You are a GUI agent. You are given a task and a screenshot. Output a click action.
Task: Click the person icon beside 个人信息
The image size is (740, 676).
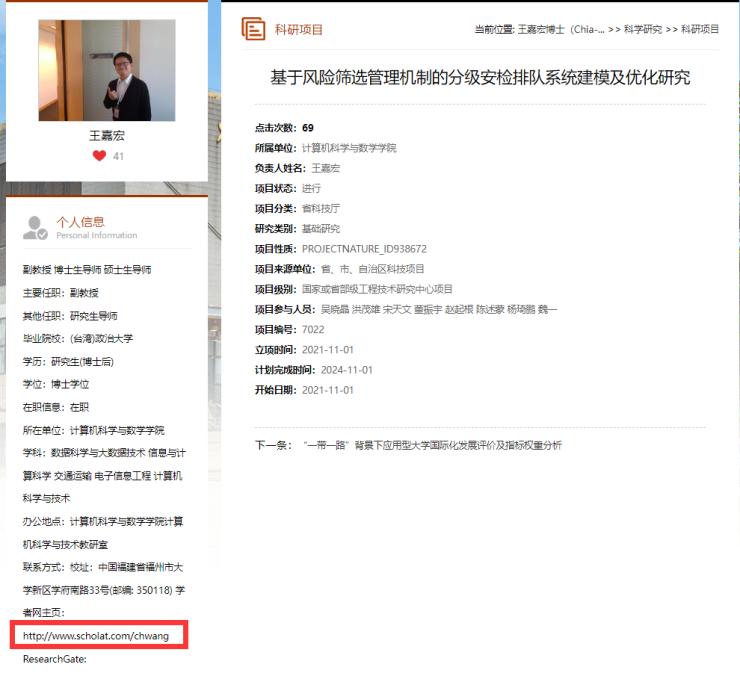click(35, 227)
